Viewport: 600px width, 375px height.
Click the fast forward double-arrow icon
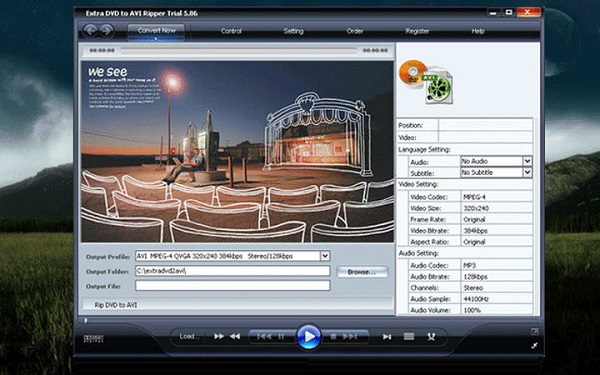click(x=219, y=336)
